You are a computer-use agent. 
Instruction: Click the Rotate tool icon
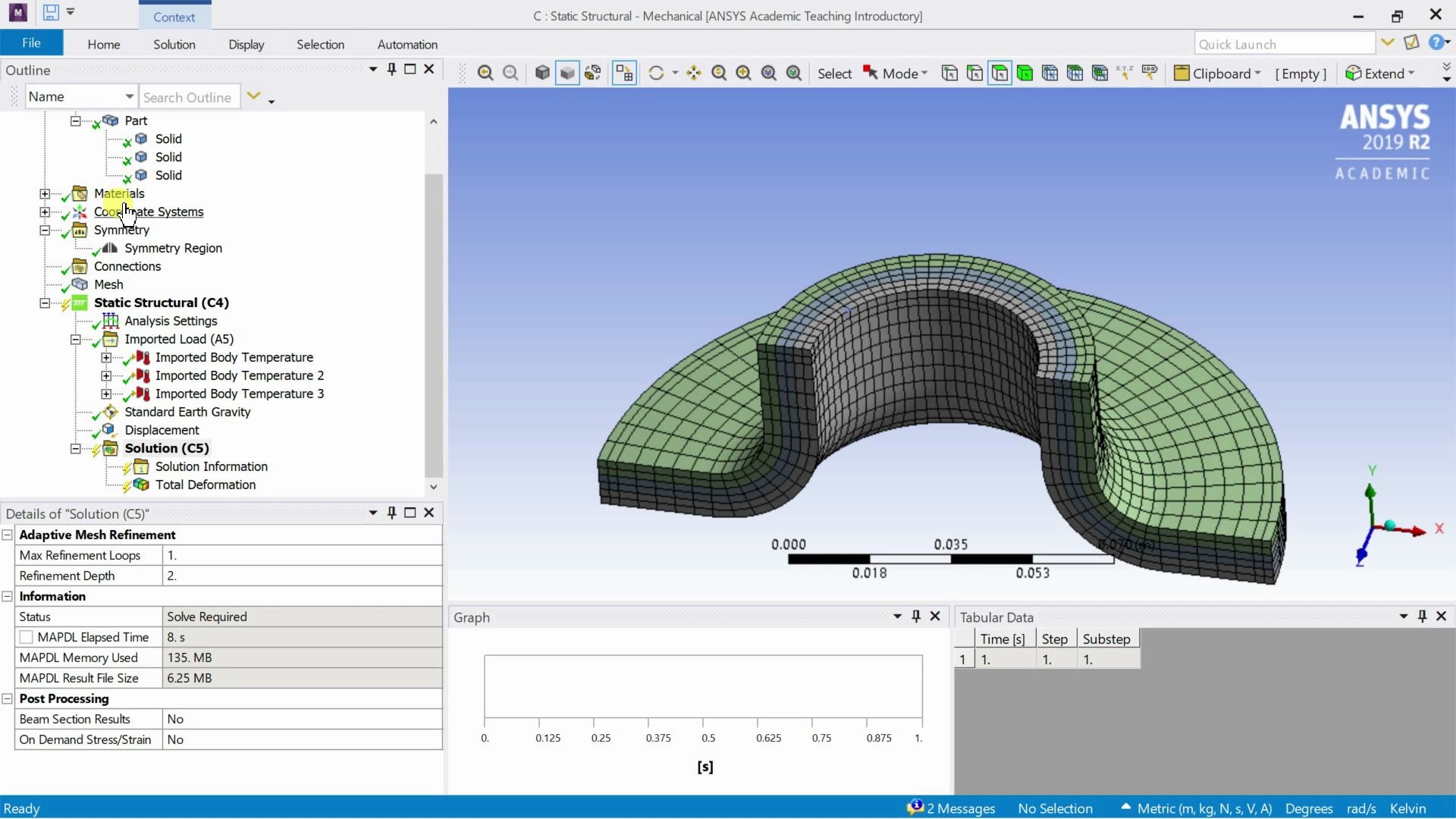click(656, 73)
